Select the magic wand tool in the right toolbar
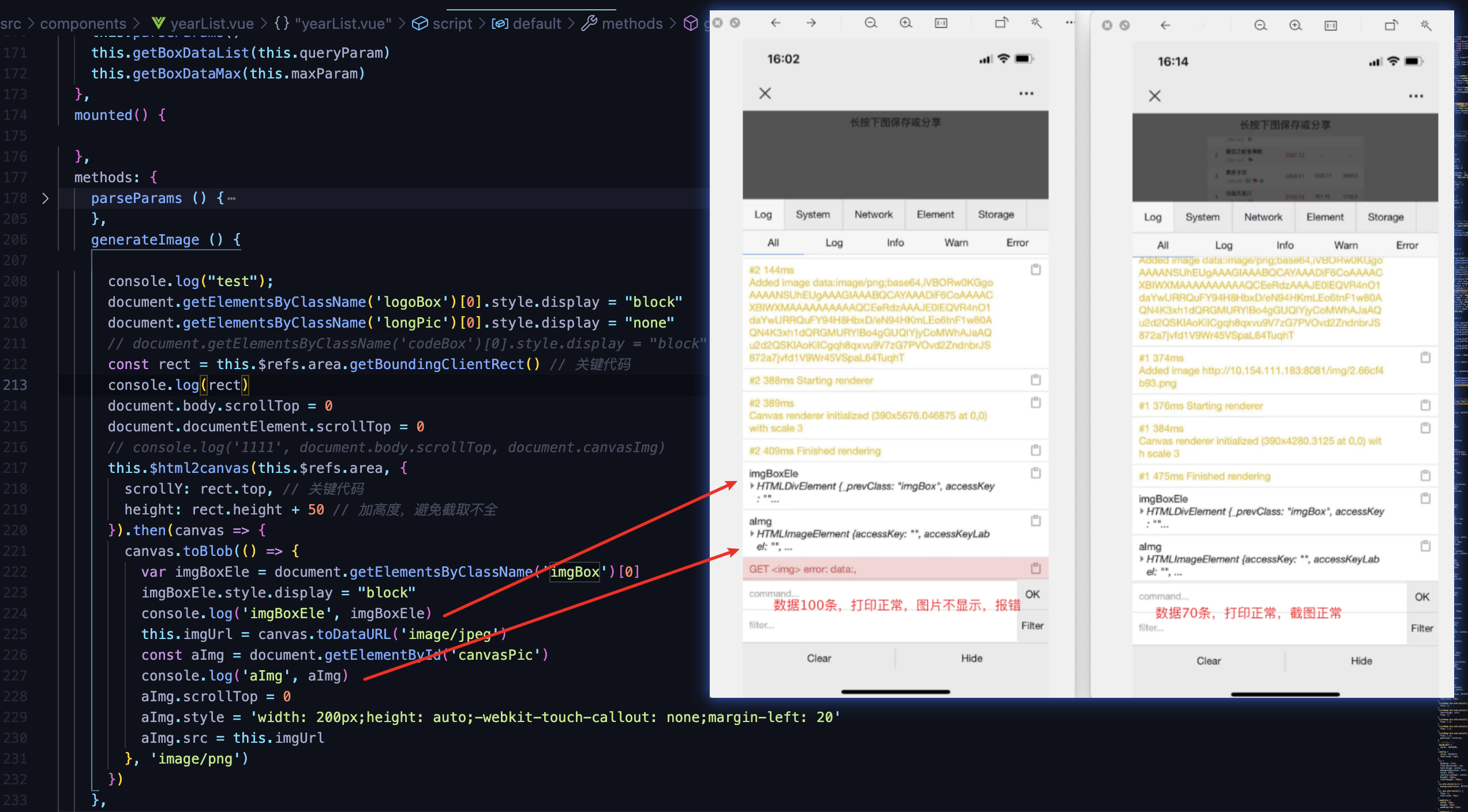This screenshot has width=1468, height=812. 1427,26
